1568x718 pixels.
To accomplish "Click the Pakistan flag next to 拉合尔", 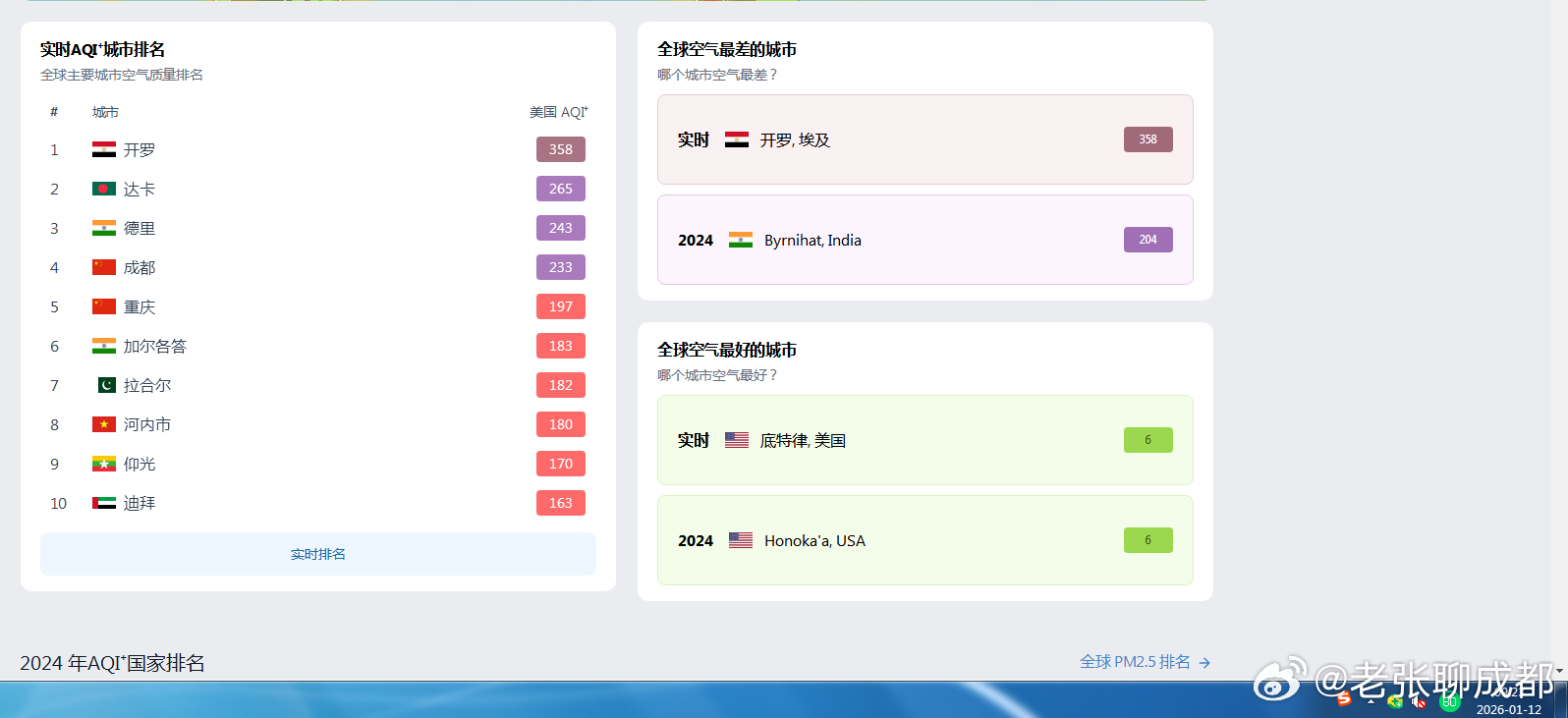I will click(x=106, y=385).
